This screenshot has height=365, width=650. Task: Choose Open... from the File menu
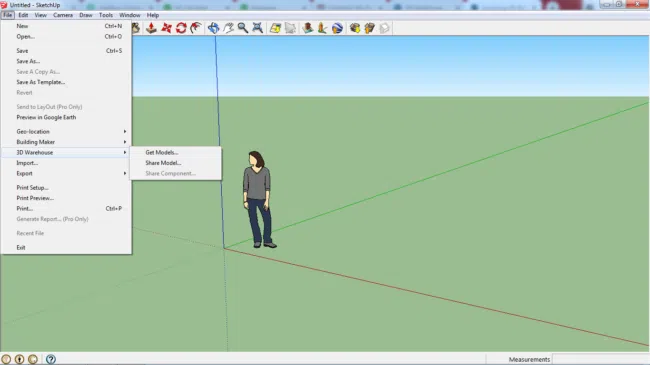66,36
